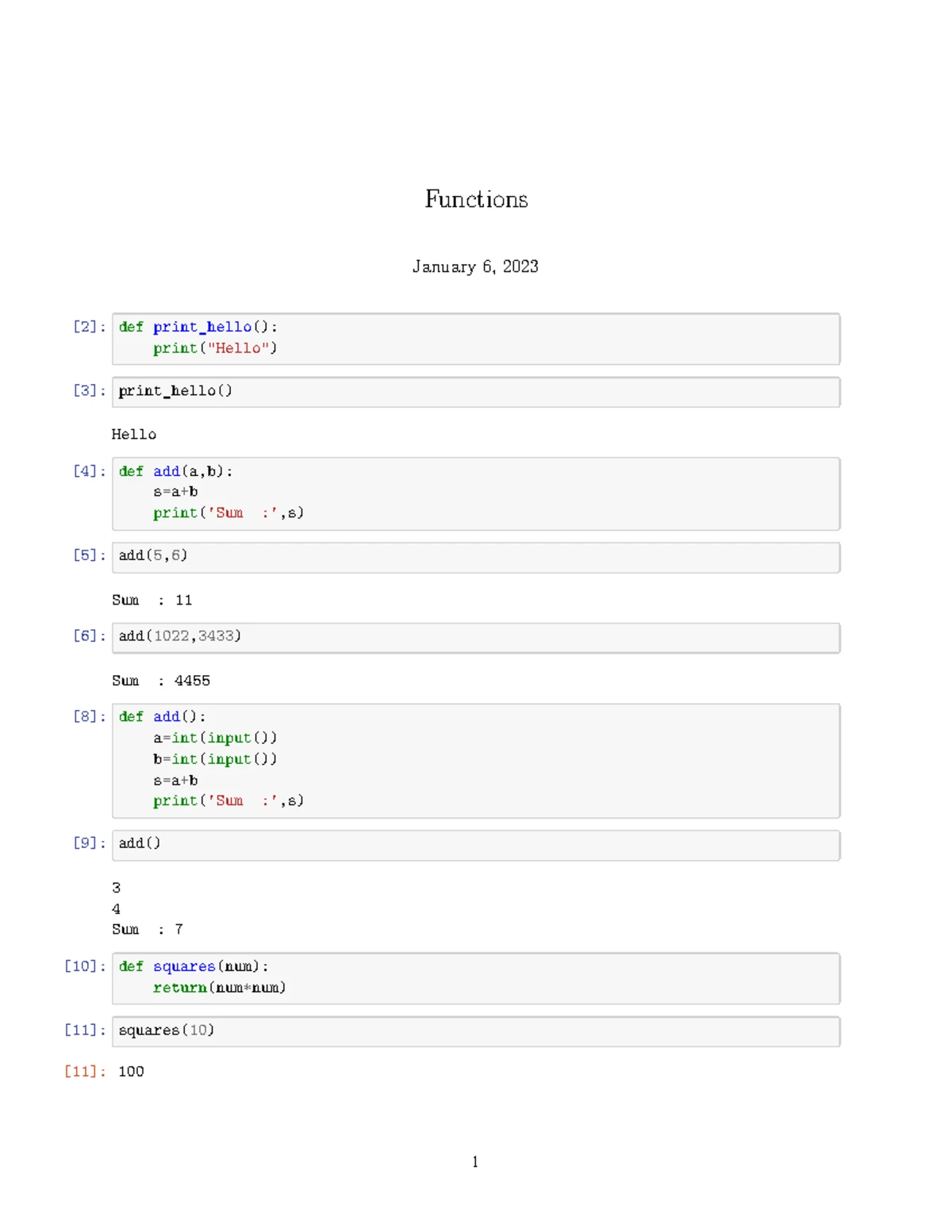
Task: Click the [10] cell prompt label
Action: [84, 966]
